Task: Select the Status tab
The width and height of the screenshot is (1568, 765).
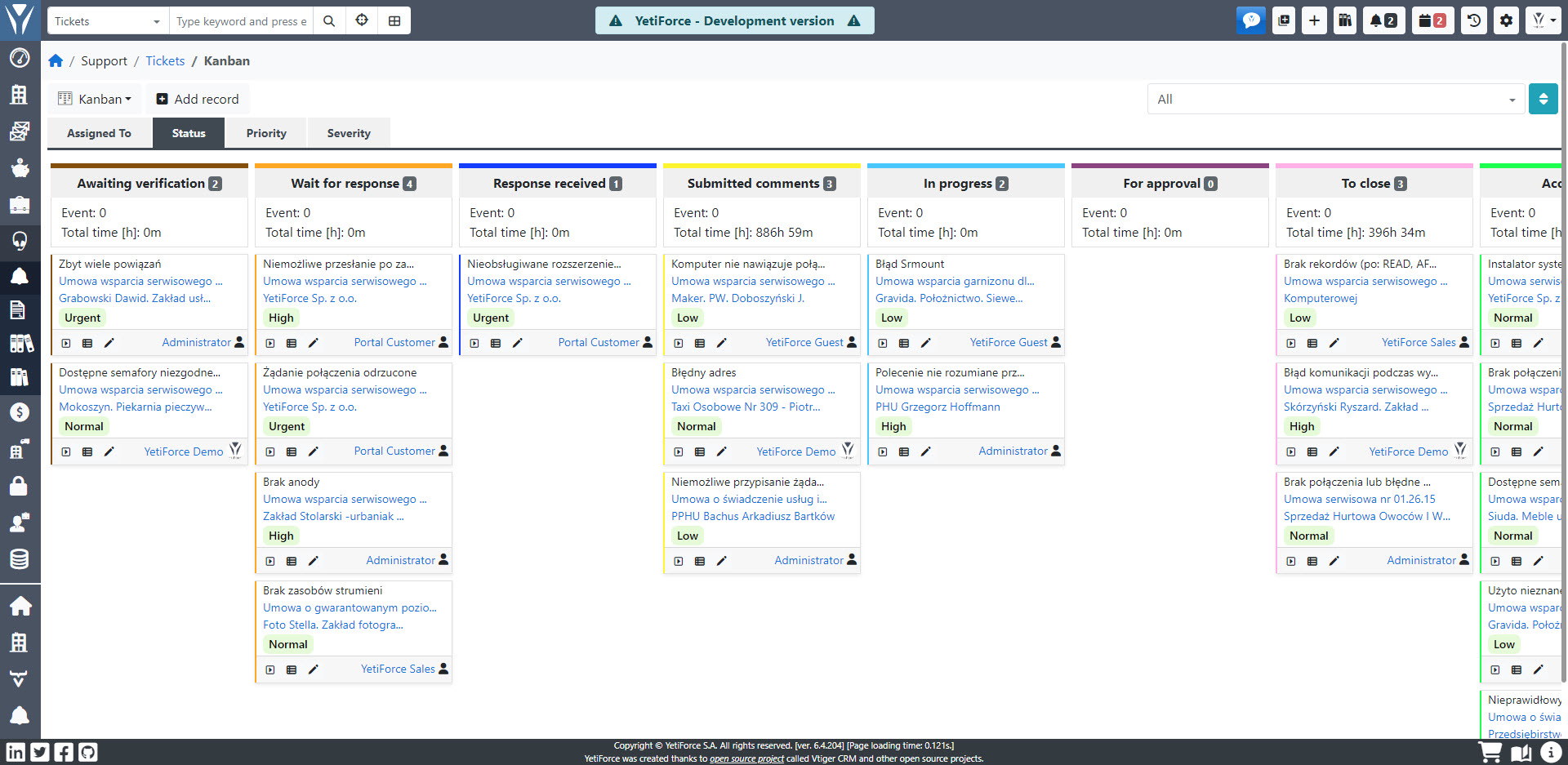Action: tap(189, 133)
